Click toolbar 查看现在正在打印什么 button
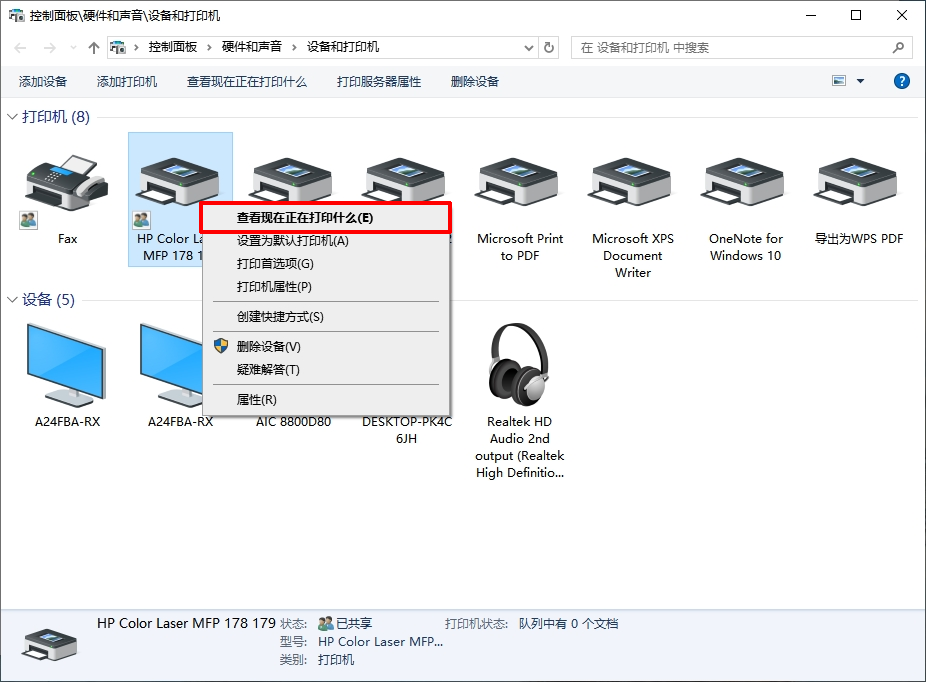 247,81
